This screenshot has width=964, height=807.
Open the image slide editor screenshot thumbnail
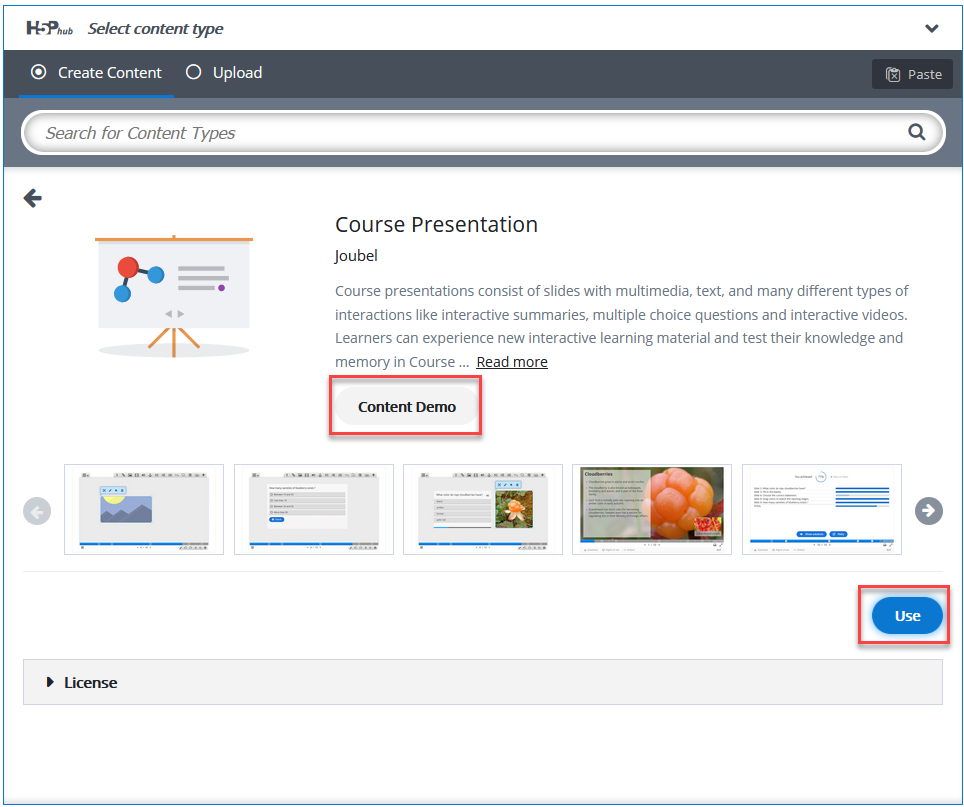click(x=144, y=510)
